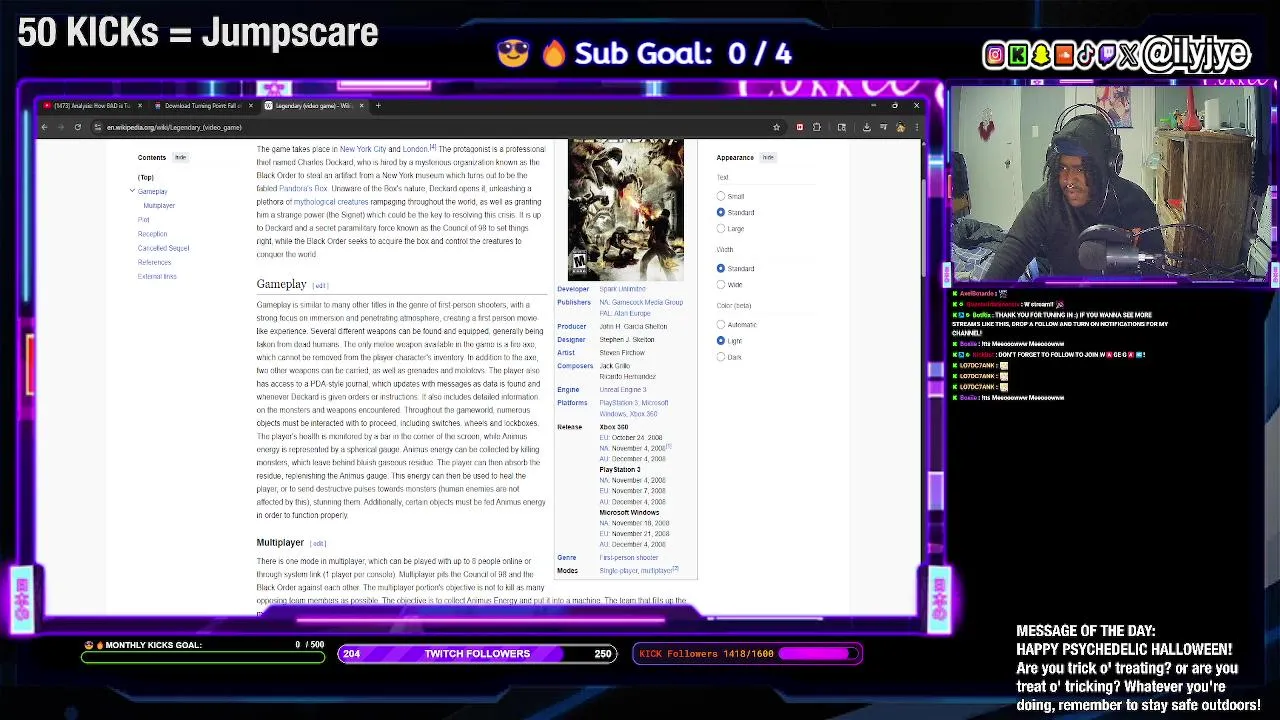Click the Kick logo in stream overlay

coord(1018,55)
